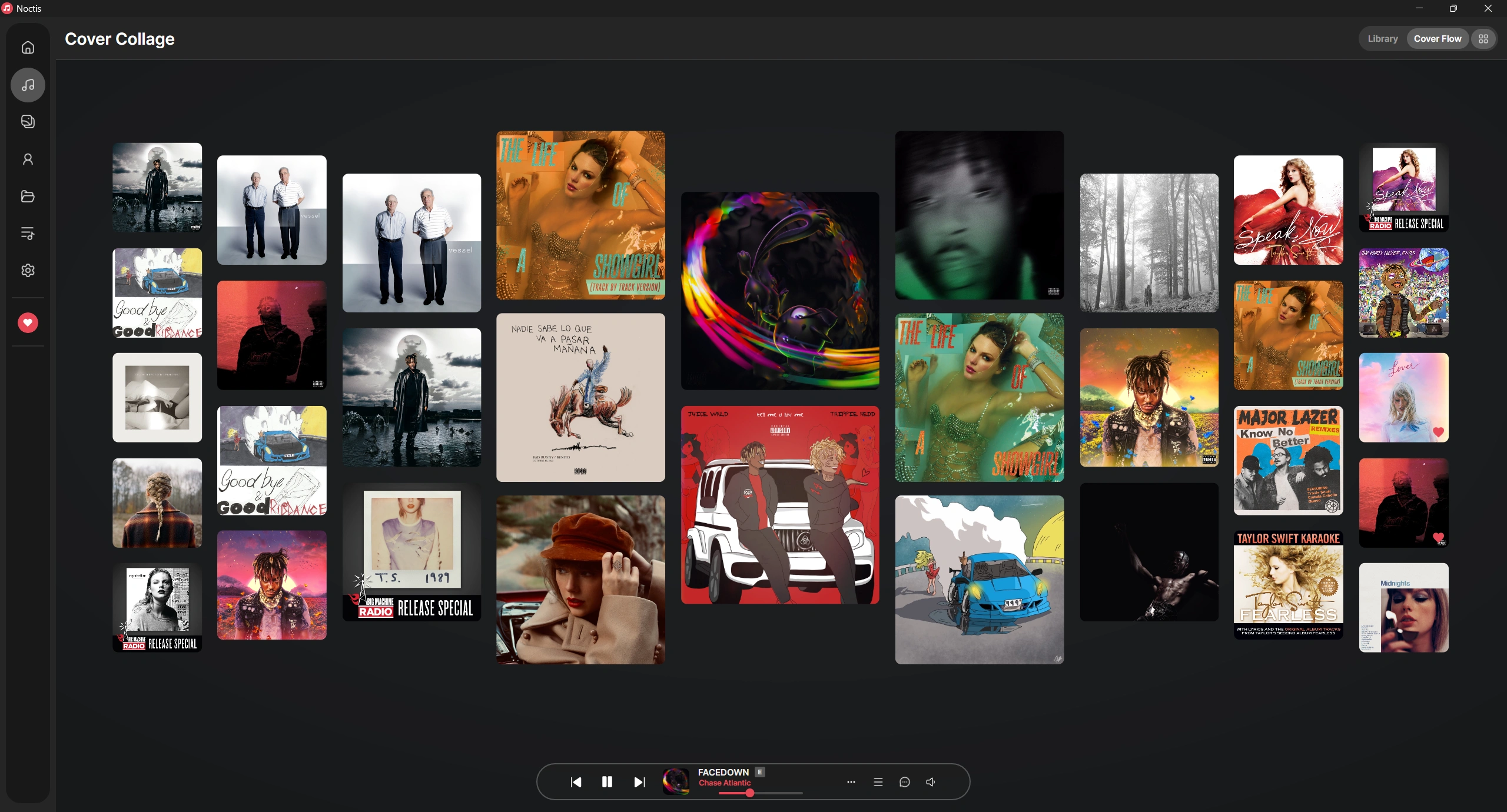
Task: Open the Midnights album cover
Action: pyautogui.click(x=1403, y=608)
